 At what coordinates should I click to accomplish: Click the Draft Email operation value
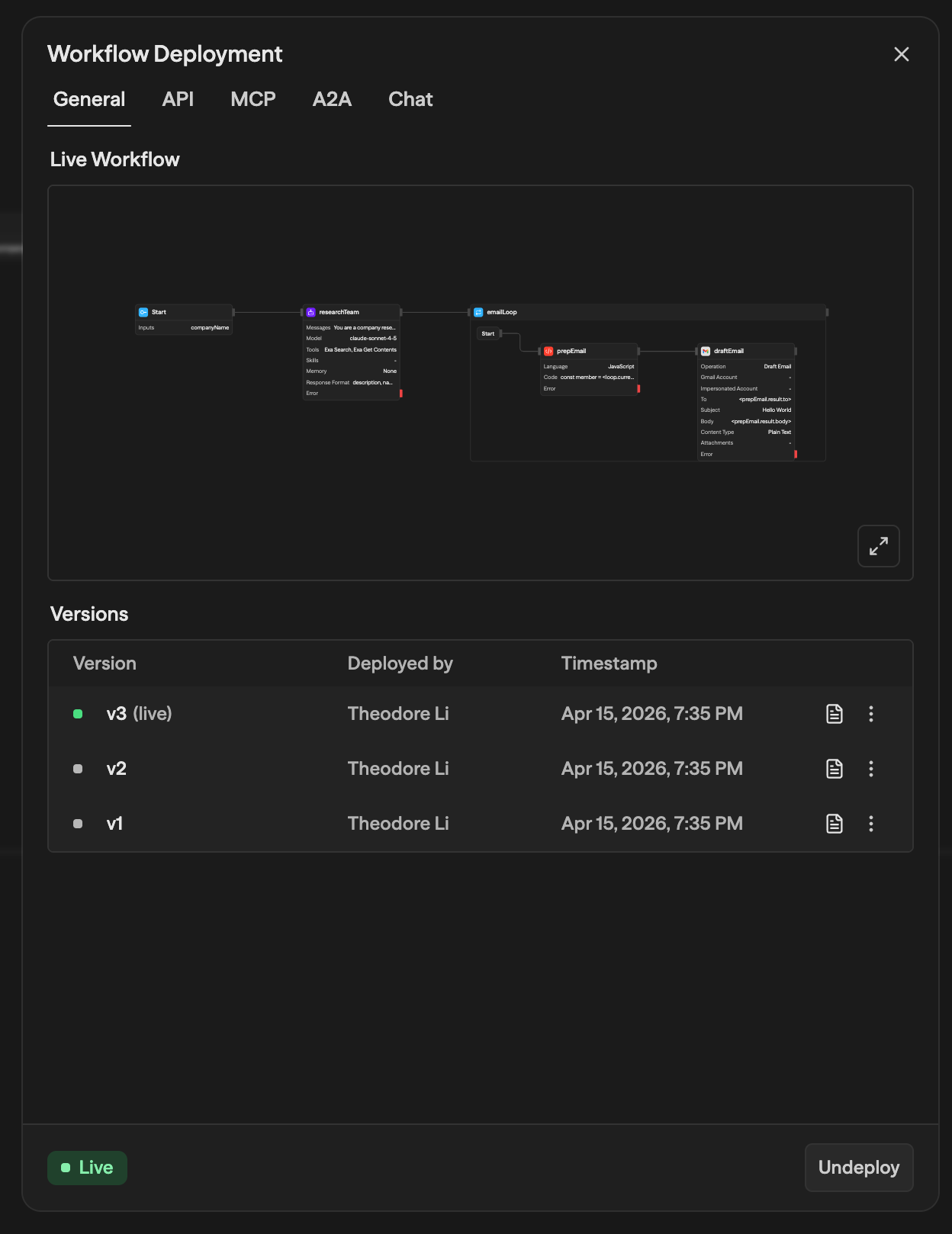777,367
